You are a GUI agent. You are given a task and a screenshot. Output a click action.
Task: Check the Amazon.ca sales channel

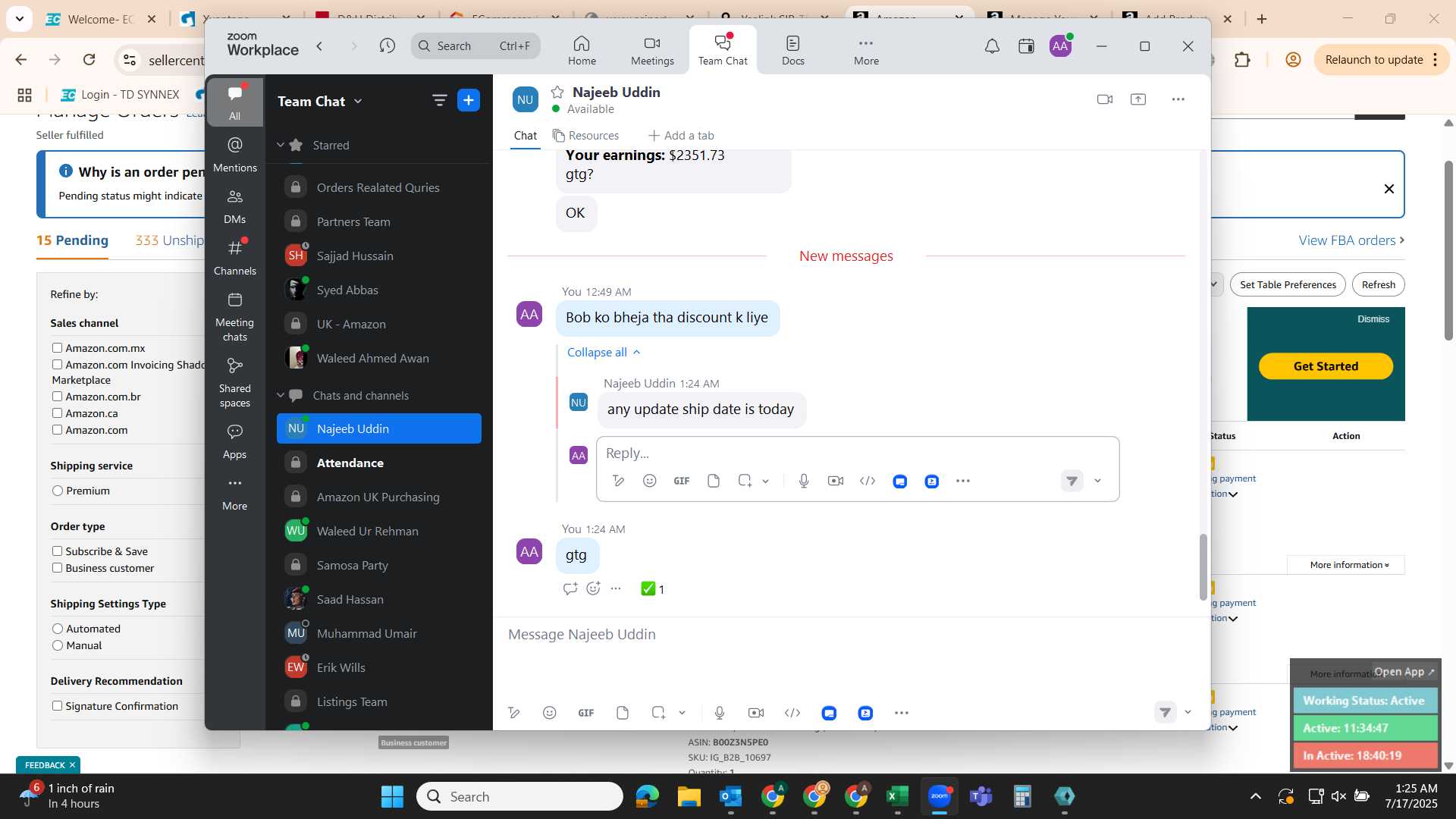[57, 413]
